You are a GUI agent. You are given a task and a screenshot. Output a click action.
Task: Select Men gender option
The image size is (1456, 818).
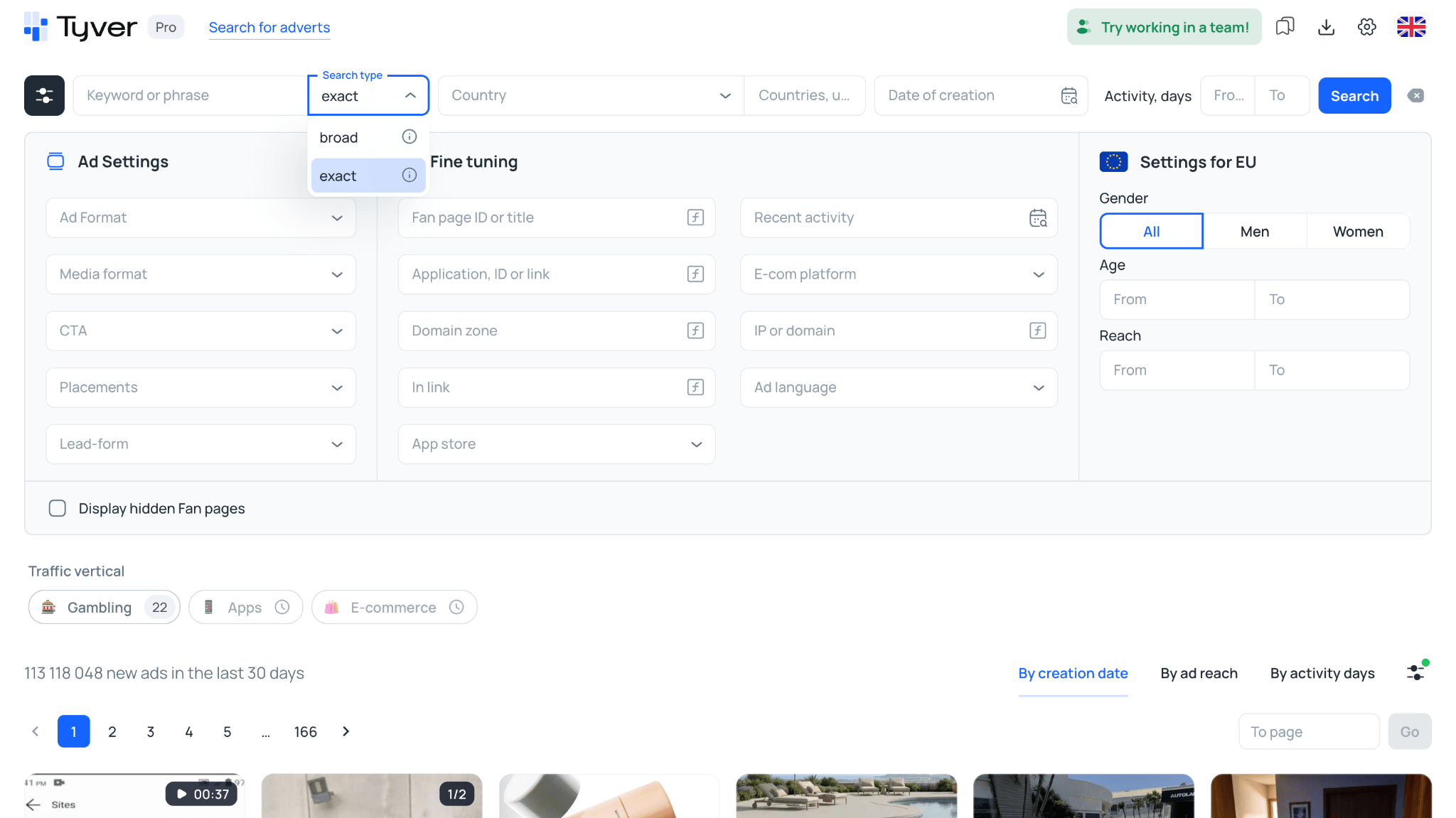(1255, 231)
